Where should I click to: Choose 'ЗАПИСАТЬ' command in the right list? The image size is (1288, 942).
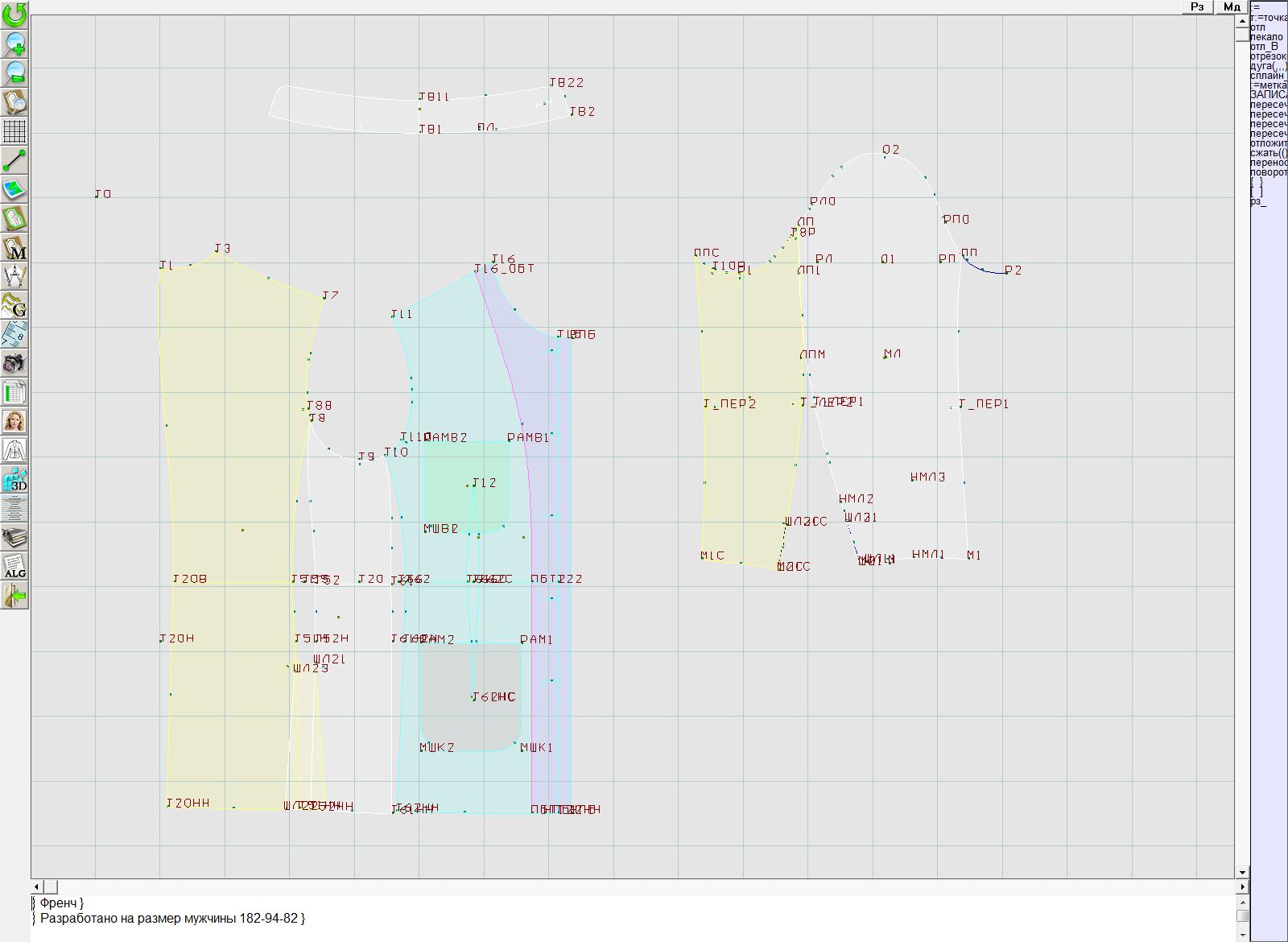tap(1268, 95)
